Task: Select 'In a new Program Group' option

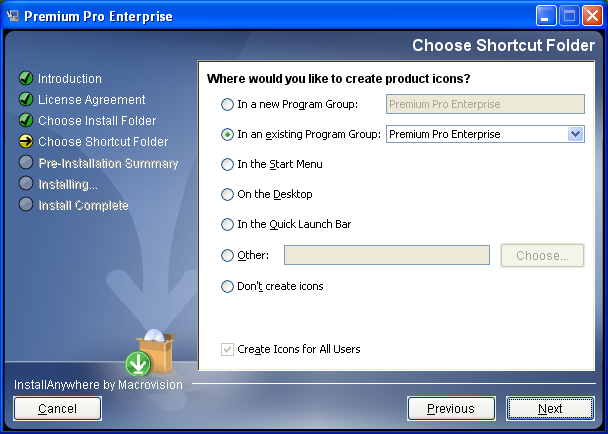Action: [227, 104]
